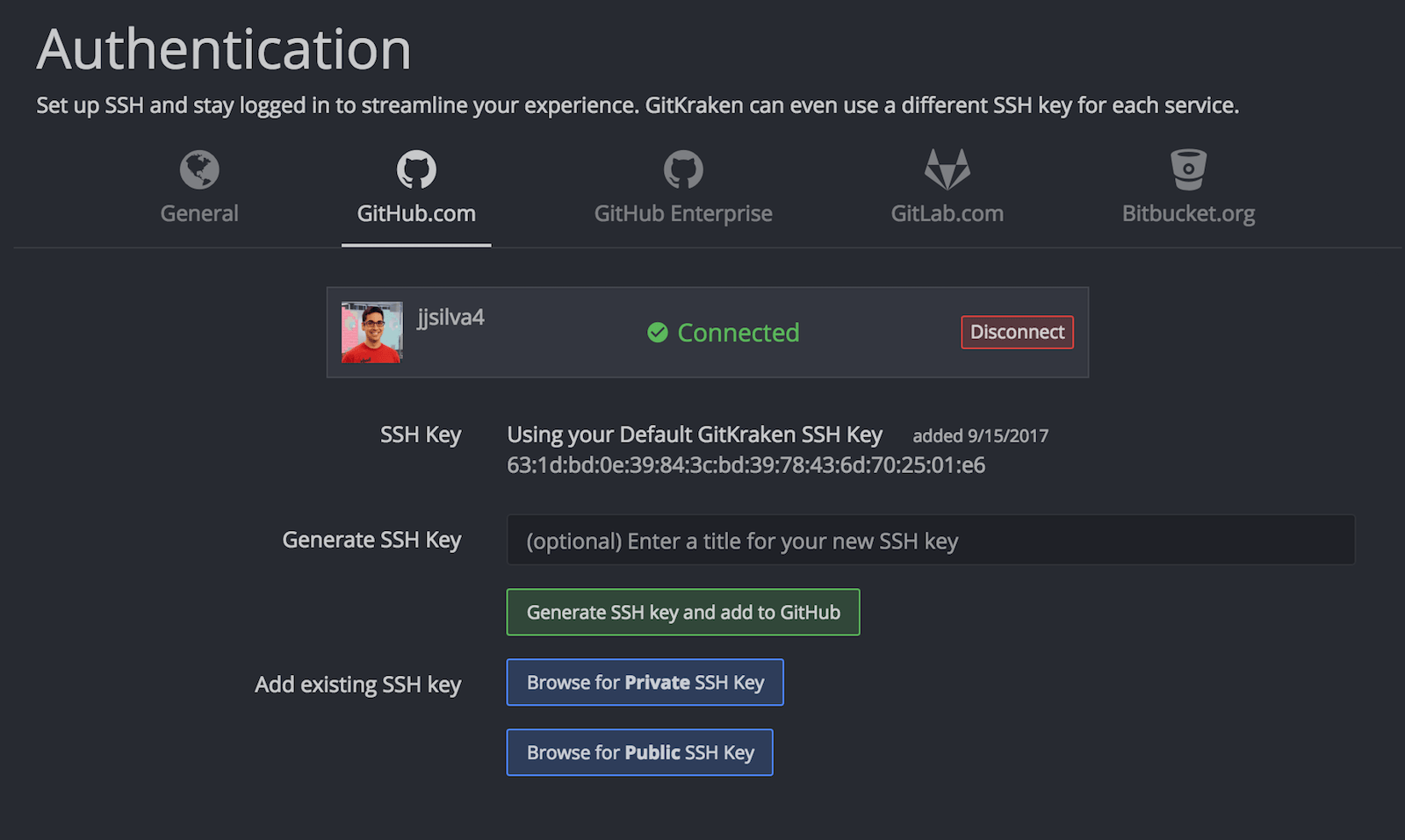Open the GitHub Enterprise tab label
Image resolution: width=1405 pixels, height=840 pixels.
point(683,213)
